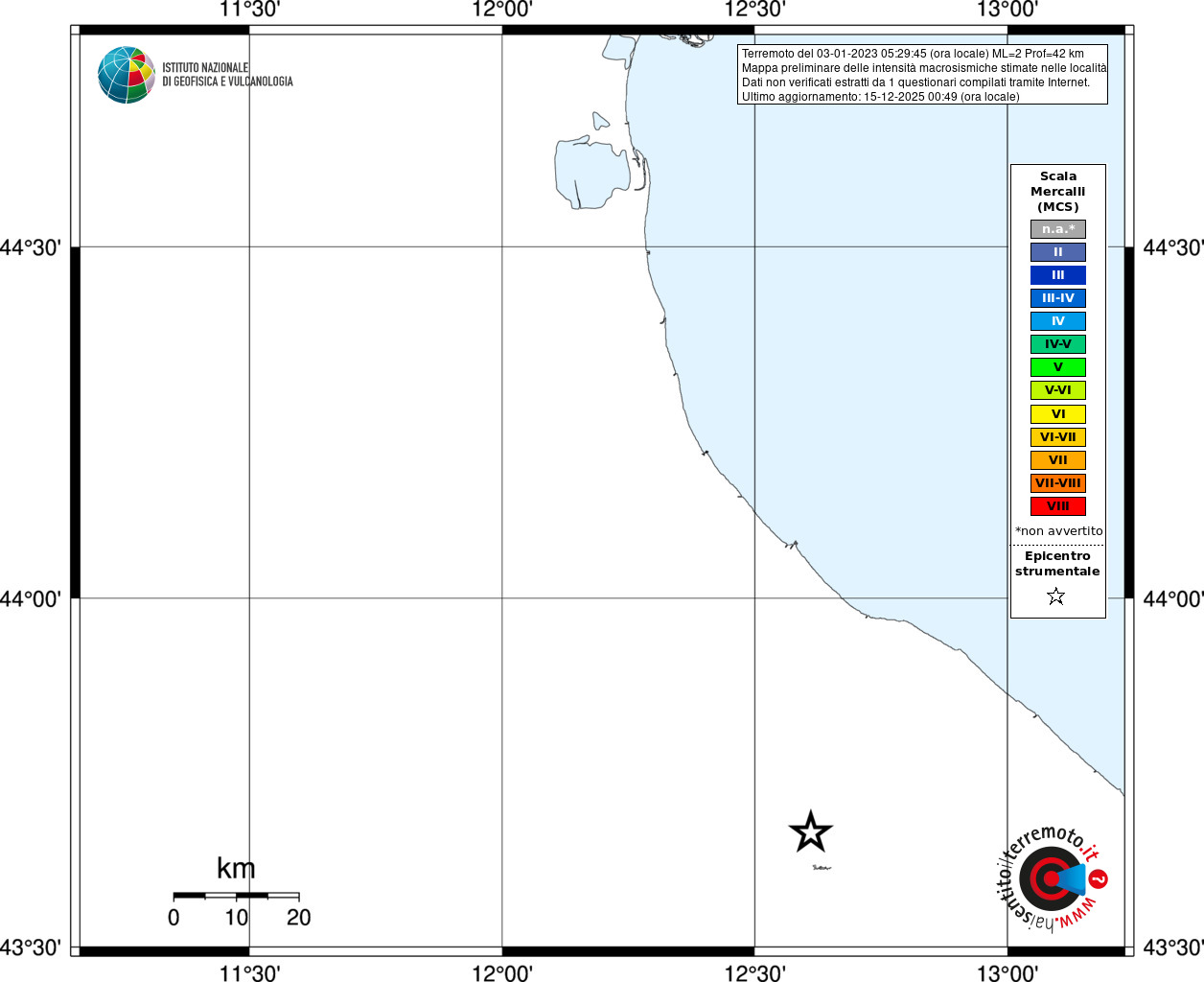Select the II intensity legend swatch

pyautogui.click(x=1058, y=252)
